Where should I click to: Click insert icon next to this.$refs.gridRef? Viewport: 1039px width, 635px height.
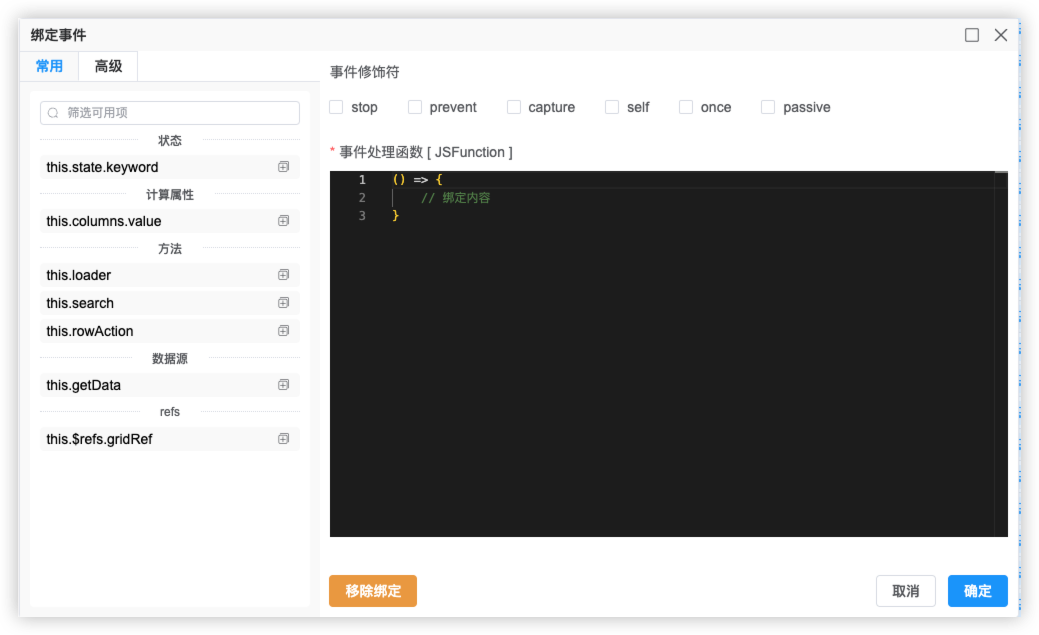click(284, 439)
